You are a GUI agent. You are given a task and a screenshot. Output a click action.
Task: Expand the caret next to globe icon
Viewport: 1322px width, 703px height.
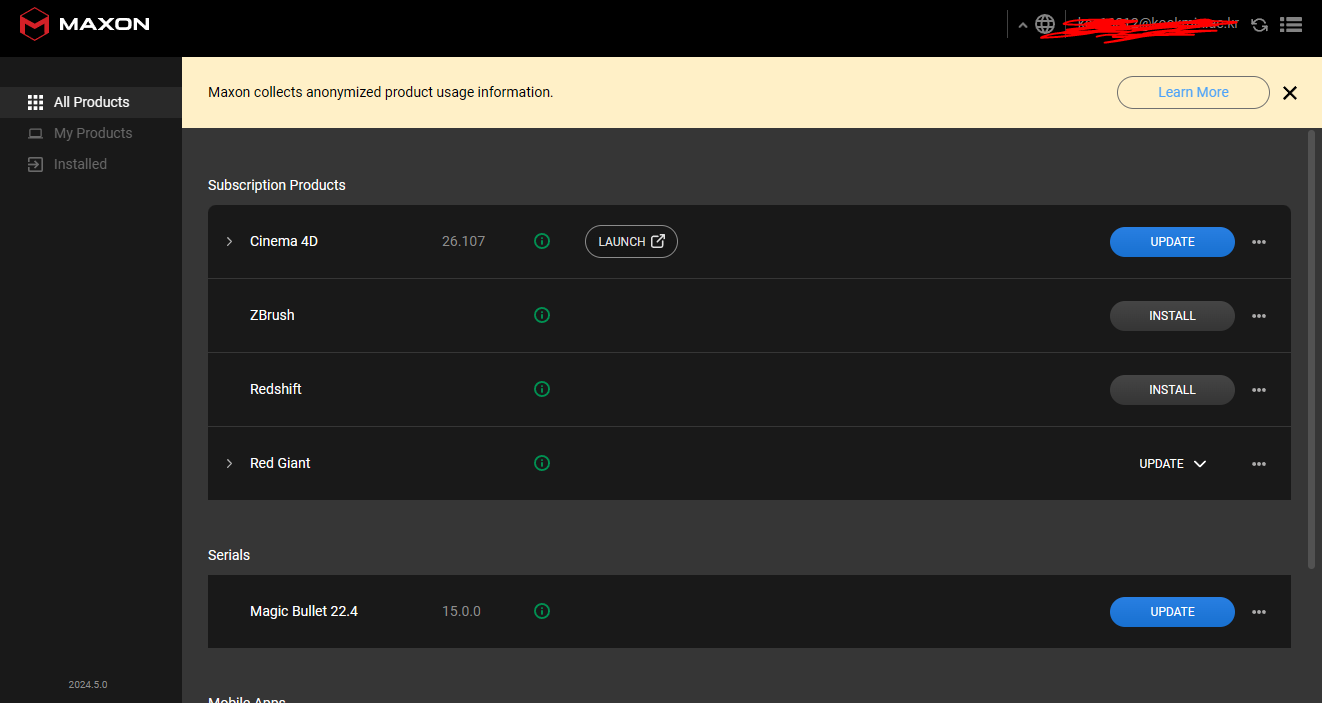pos(1022,25)
